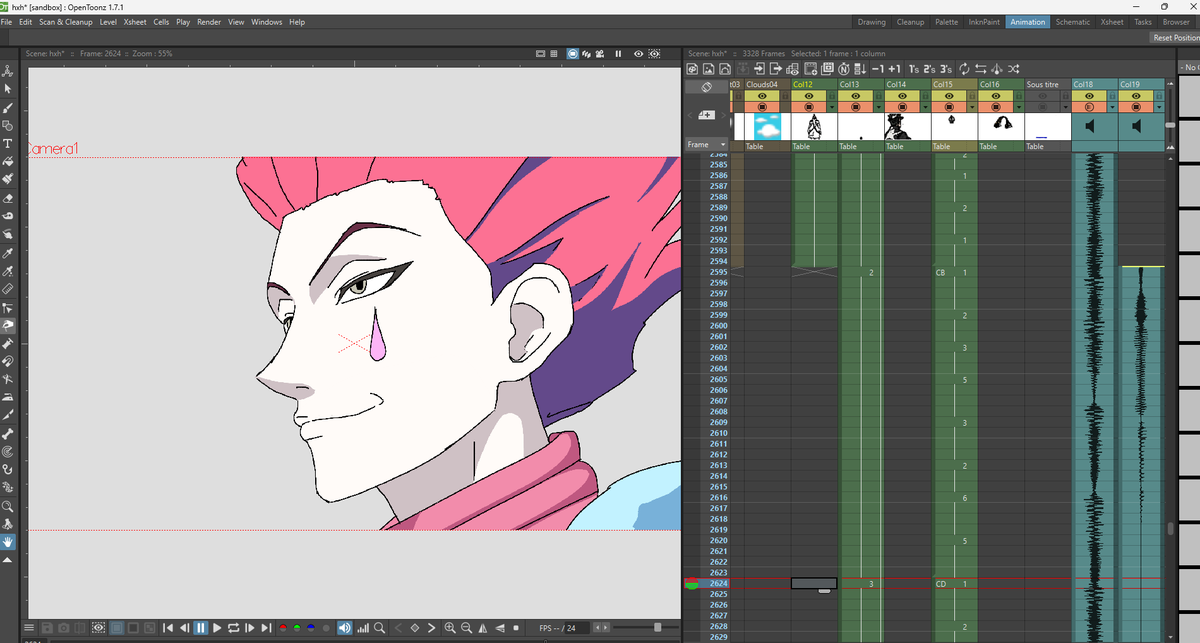The image size is (1200, 643).
Task: Apply step 2's to selected cells
Action: pyautogui.click(x=929, y=69)
